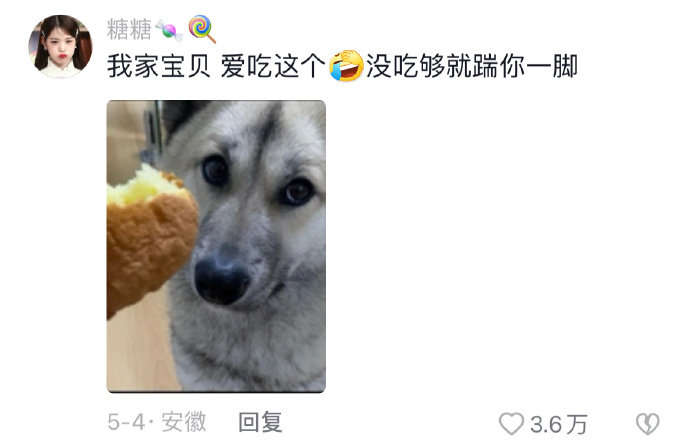Image resolution: width=690 pixels, height=448 pixels.
Task: Click the dog's chest fur in photo
Action: click(246, 352)
